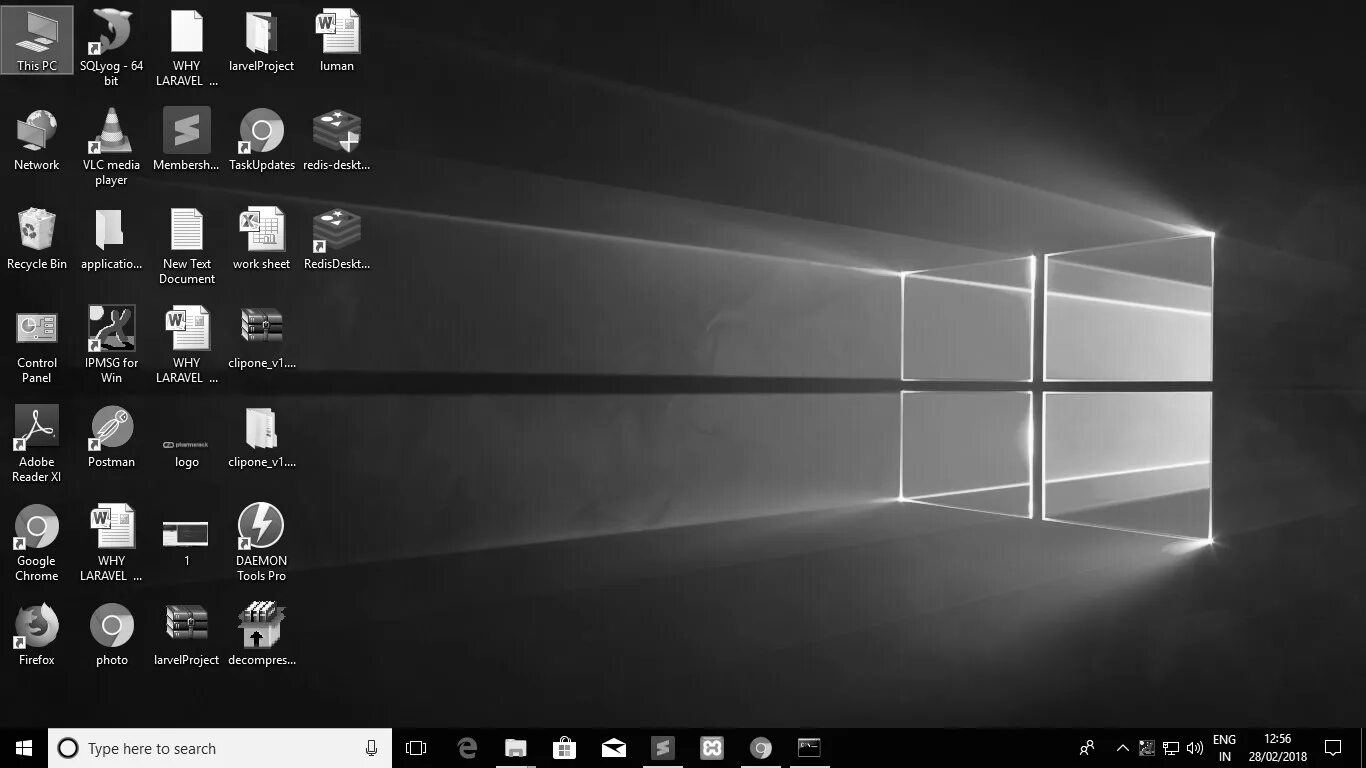Screen dimensions: 1366x768
Task: Select the New Text Document file
Action: click(187, 245)
